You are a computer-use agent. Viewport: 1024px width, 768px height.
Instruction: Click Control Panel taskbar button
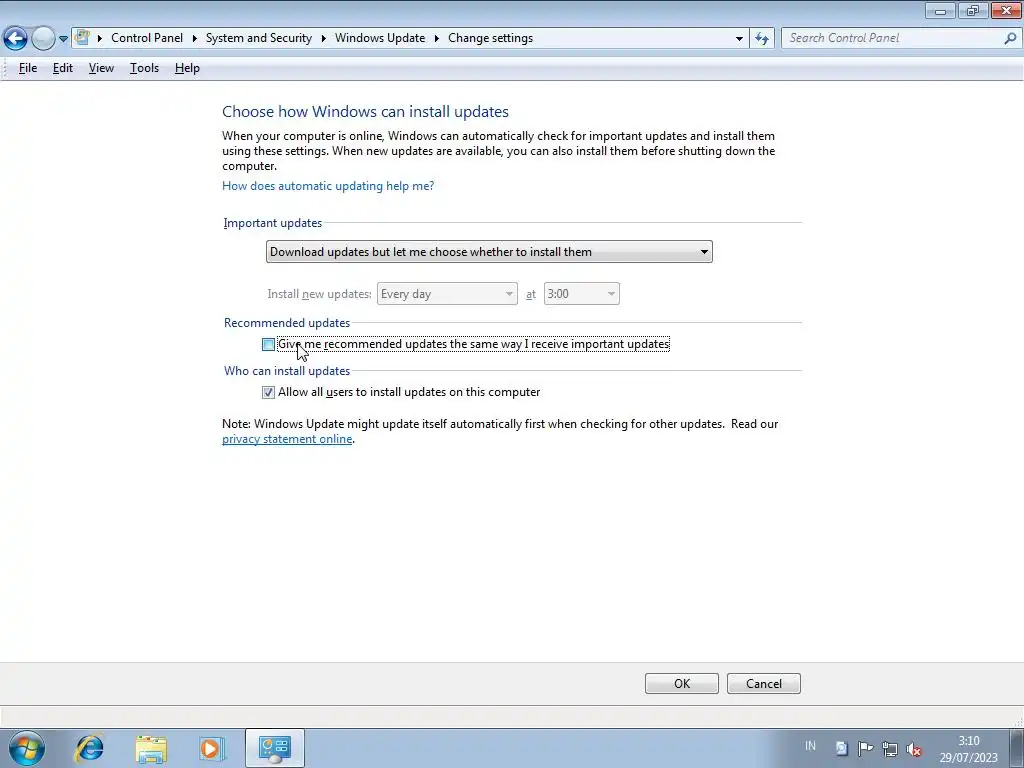(274, 748)
